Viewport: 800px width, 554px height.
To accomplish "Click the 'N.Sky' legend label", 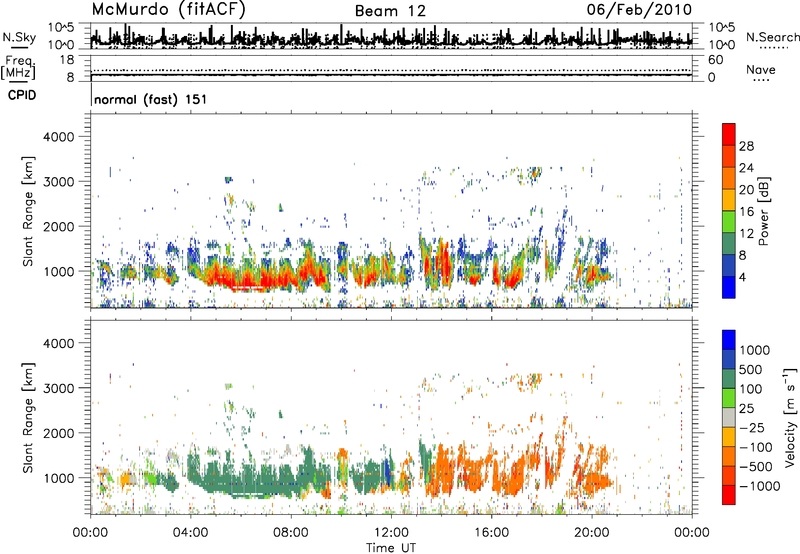I will 19,37.
